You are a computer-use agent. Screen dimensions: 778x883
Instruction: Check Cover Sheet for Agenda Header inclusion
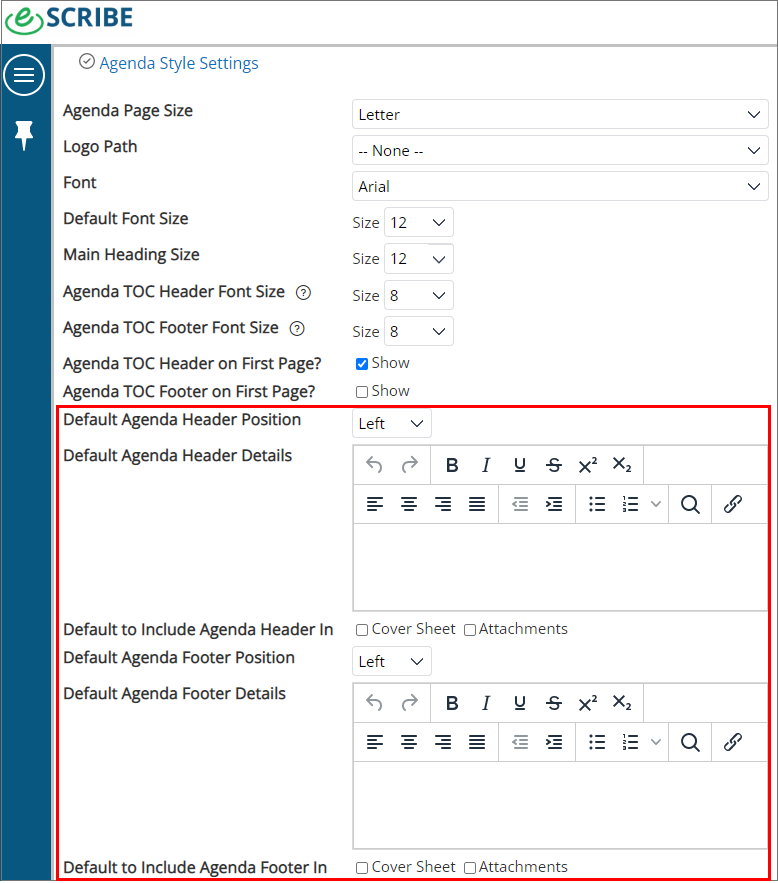pos(362,630)
